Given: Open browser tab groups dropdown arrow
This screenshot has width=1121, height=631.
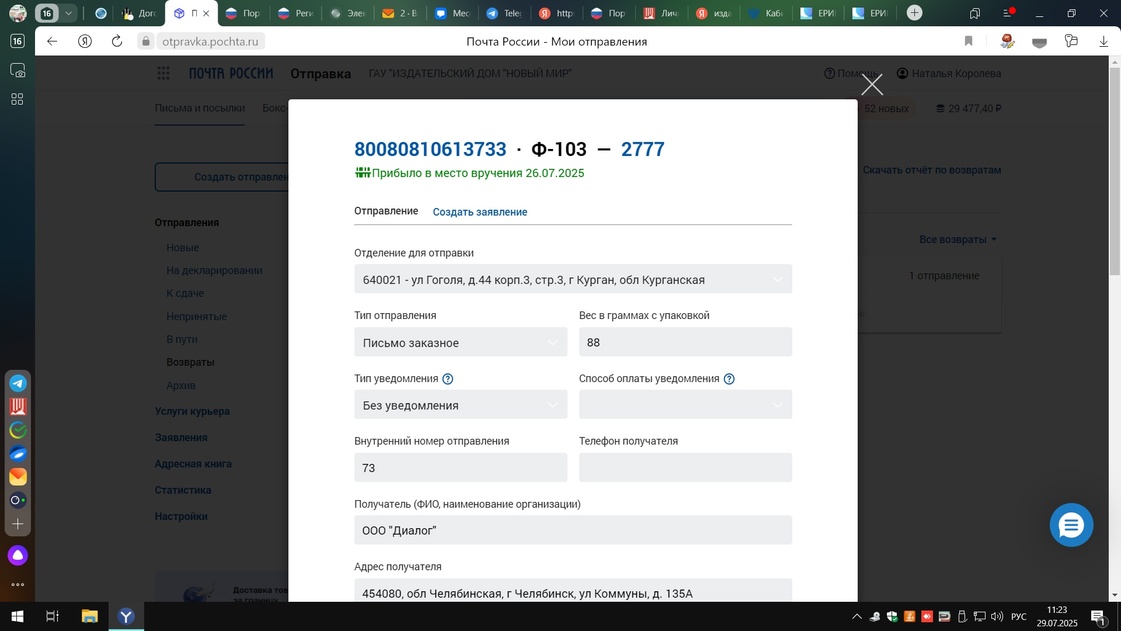Looking at the screenshot, I should [69, 13].
